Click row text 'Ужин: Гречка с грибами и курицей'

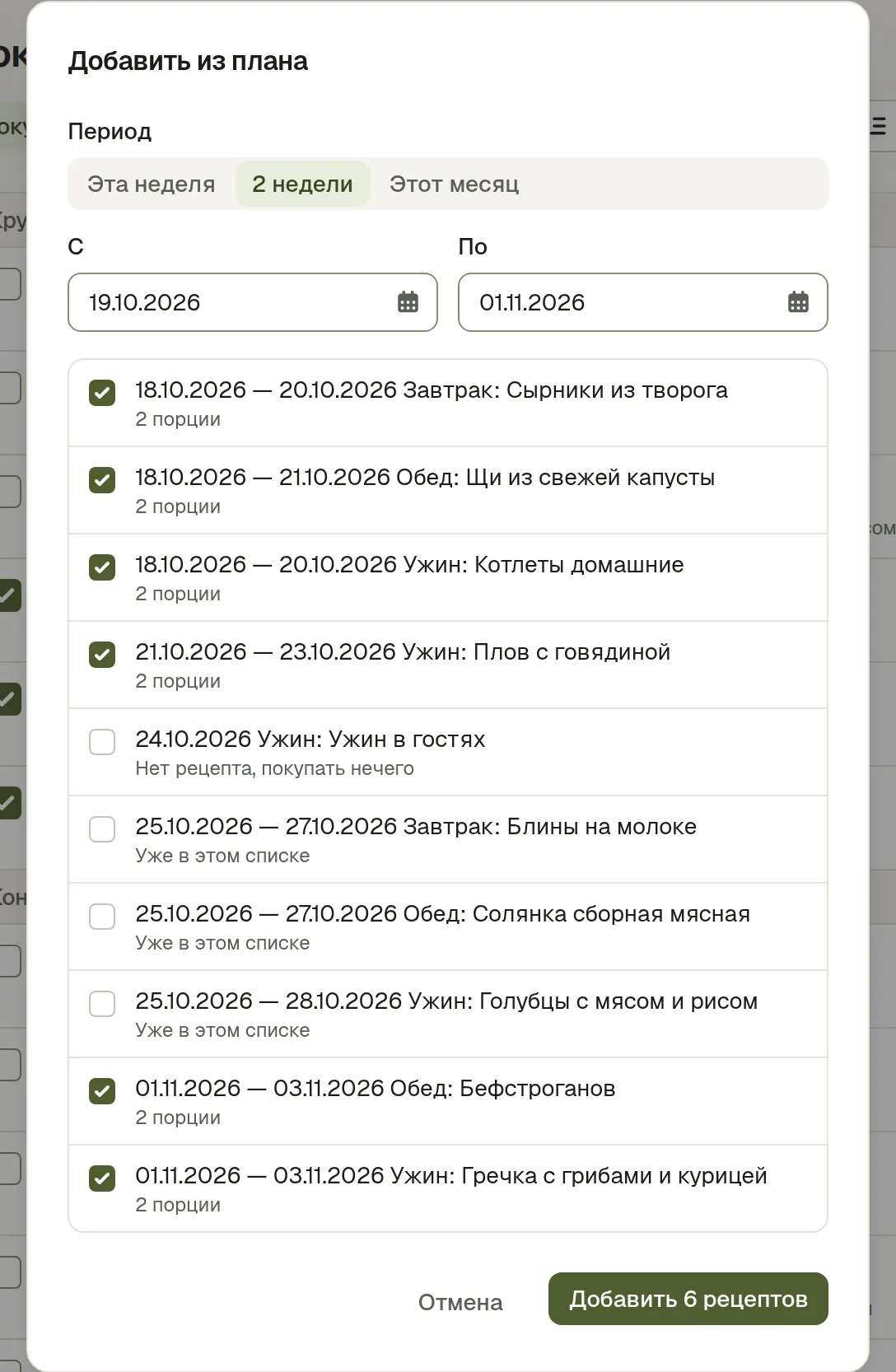pos(578,1176)
